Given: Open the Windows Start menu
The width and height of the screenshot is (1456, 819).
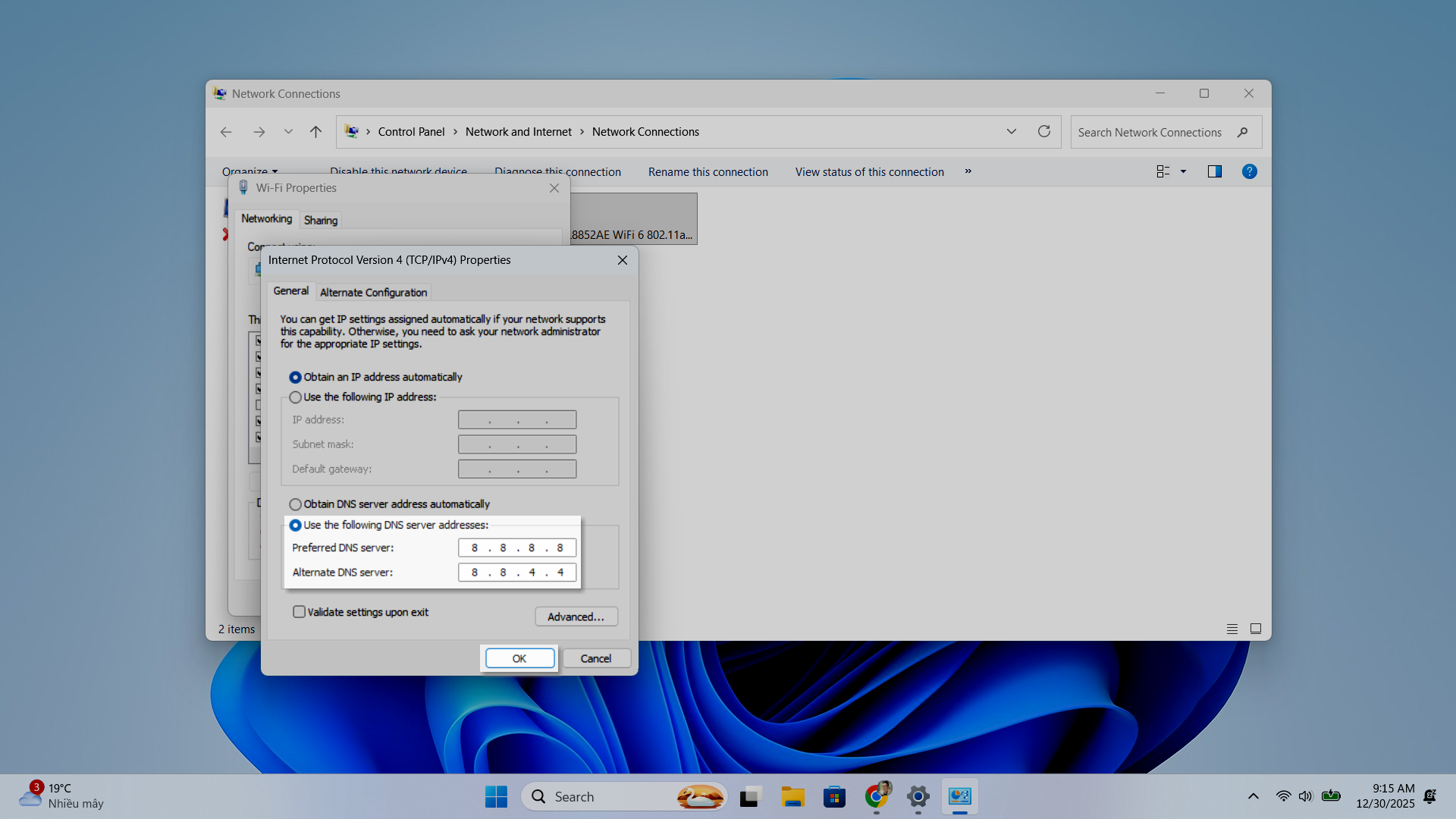Looking at the screenshot, I should pyautogui.click(x=496, y=796).
